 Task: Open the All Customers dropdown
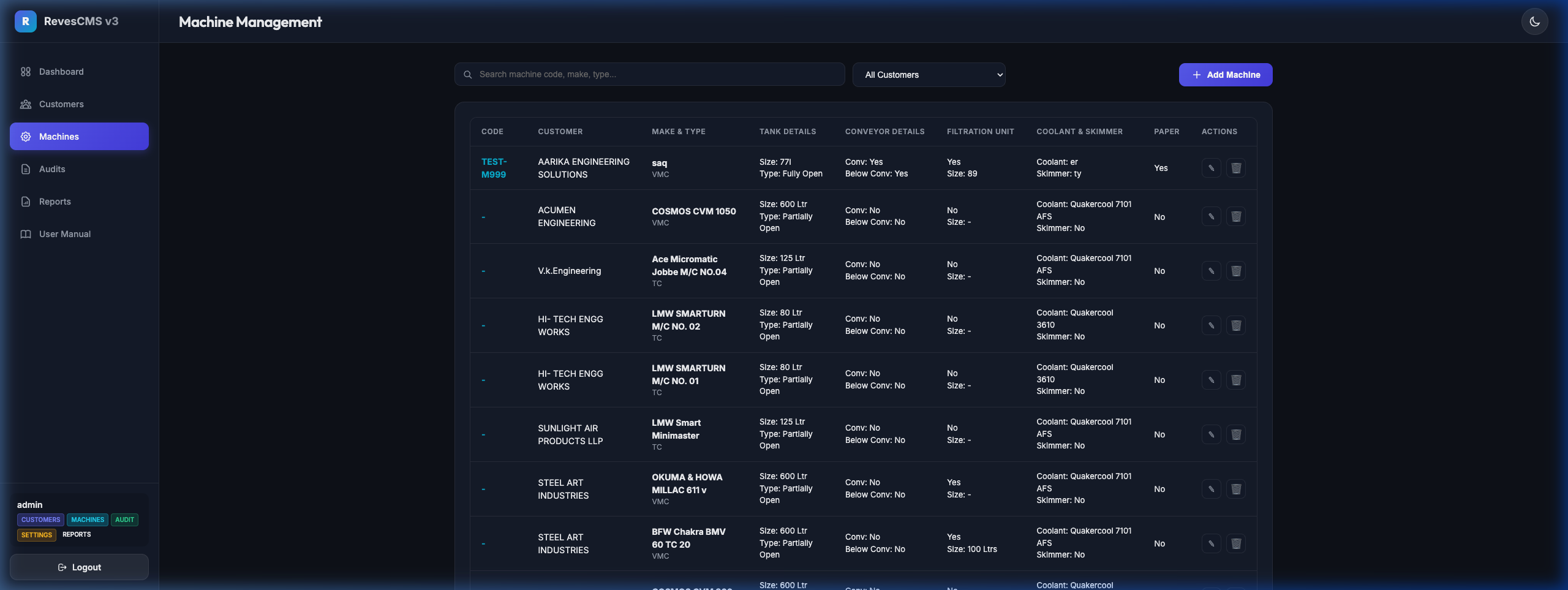[929, 75]
